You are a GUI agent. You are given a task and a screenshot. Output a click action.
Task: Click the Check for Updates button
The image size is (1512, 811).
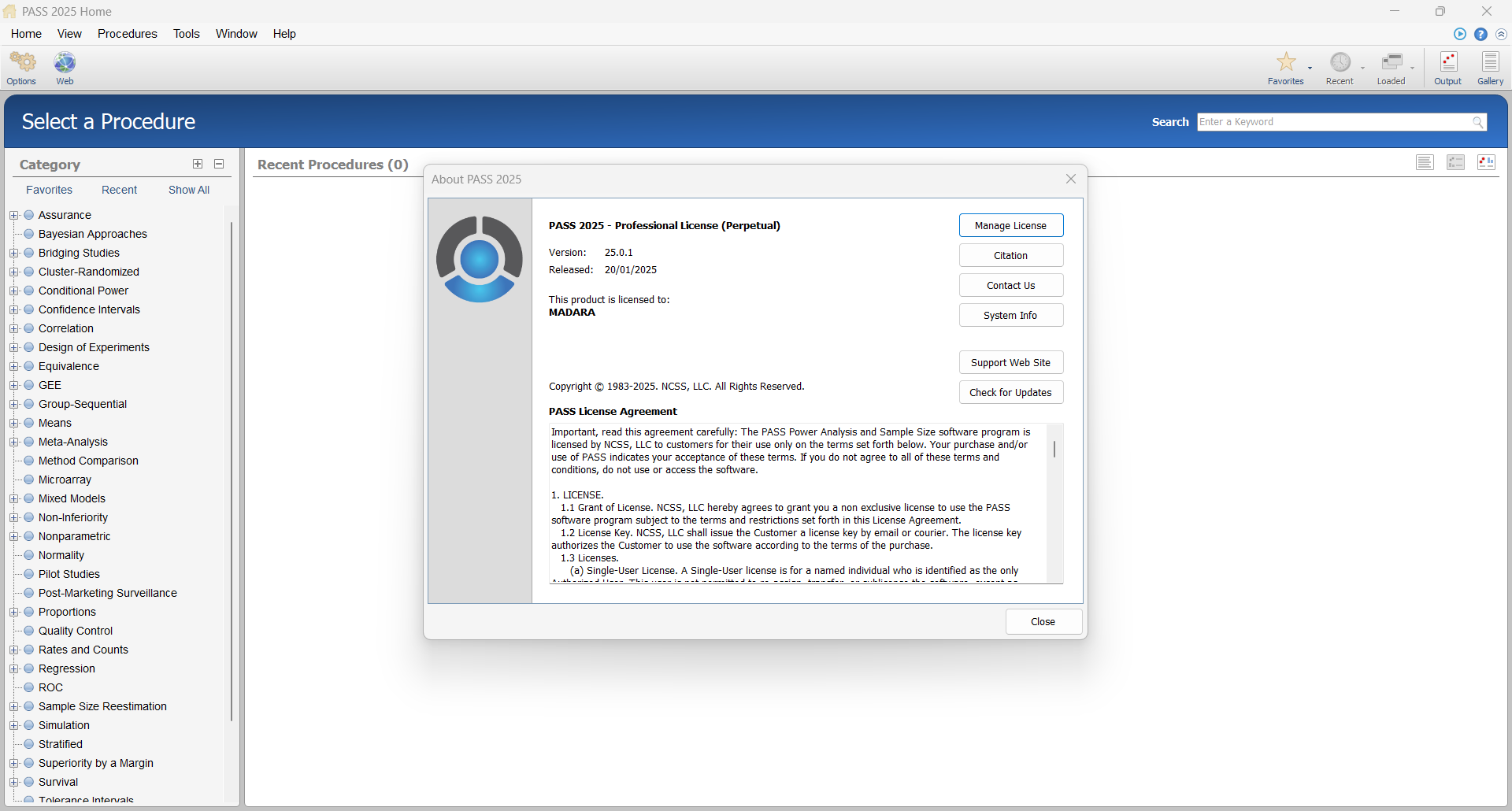point(1011,392)
